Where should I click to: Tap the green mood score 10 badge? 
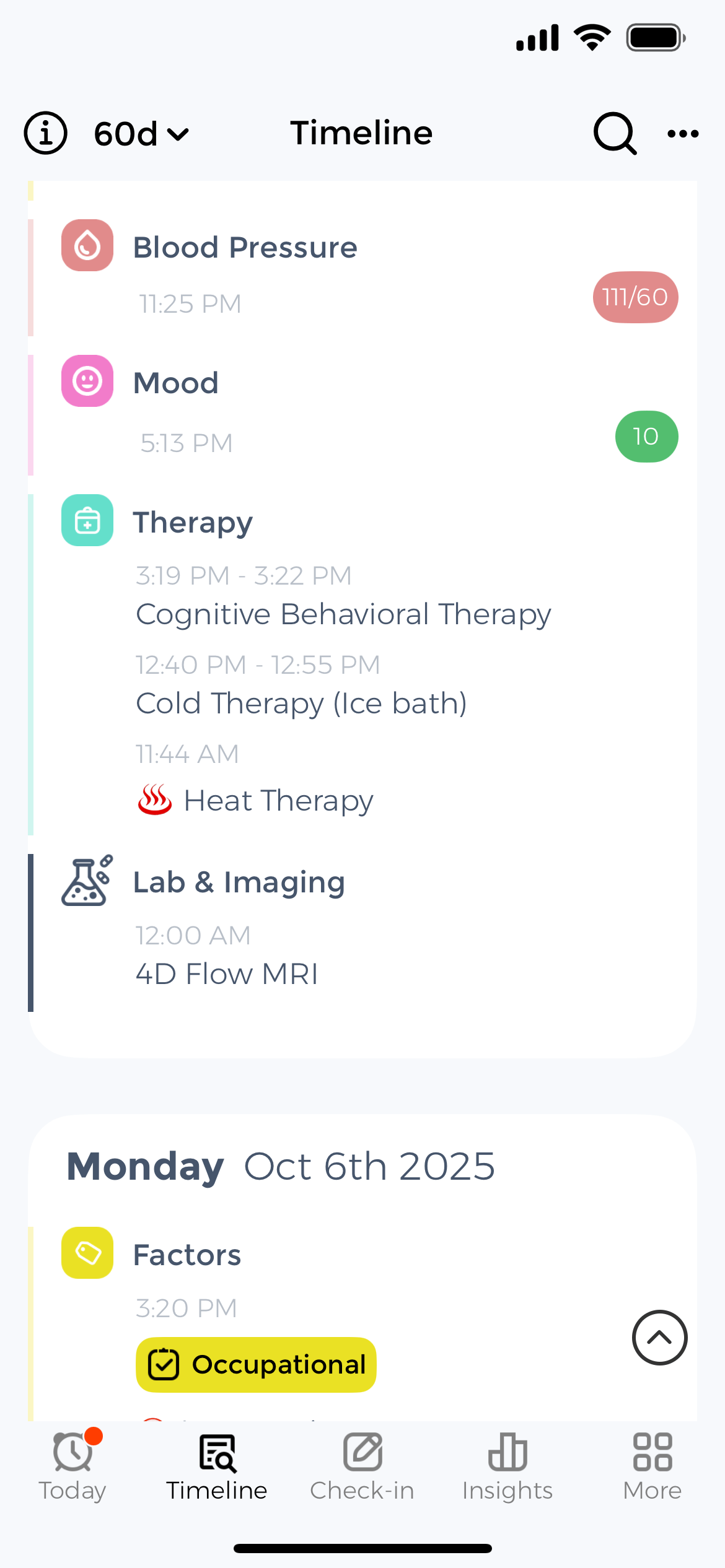pos(646,437)
